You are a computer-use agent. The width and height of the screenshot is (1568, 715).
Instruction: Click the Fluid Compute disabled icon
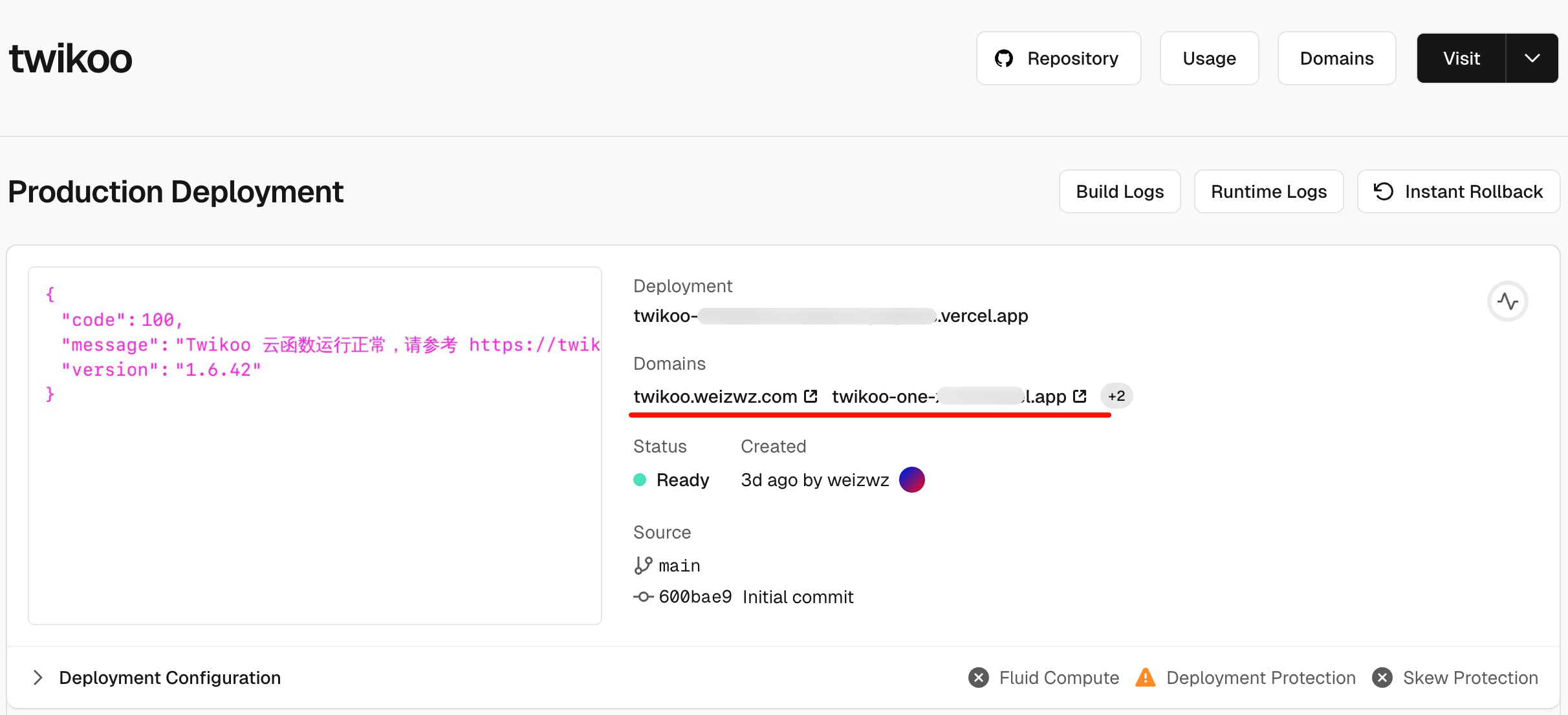(979, 678)
